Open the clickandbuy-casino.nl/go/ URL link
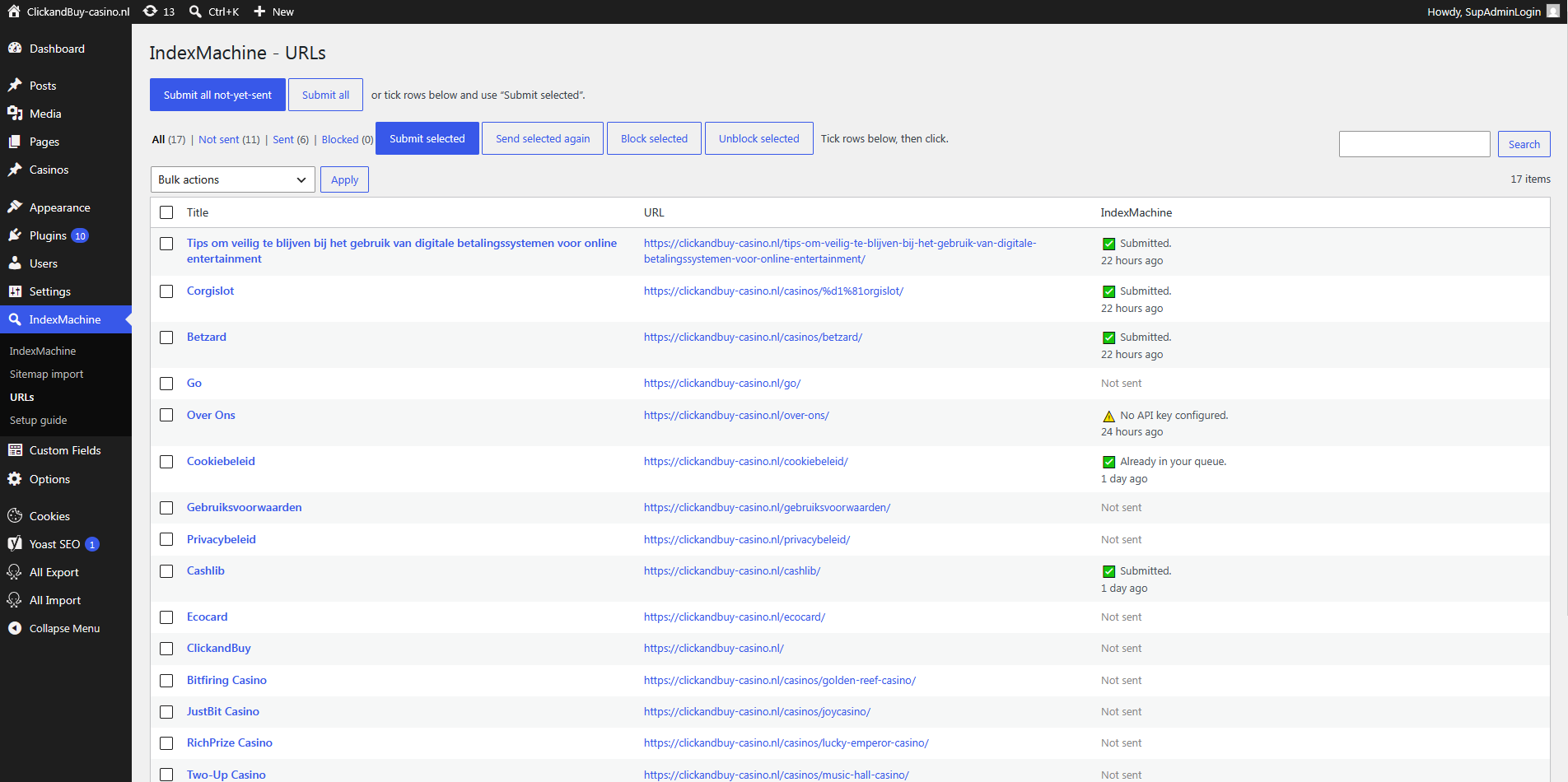 [722, 383]
